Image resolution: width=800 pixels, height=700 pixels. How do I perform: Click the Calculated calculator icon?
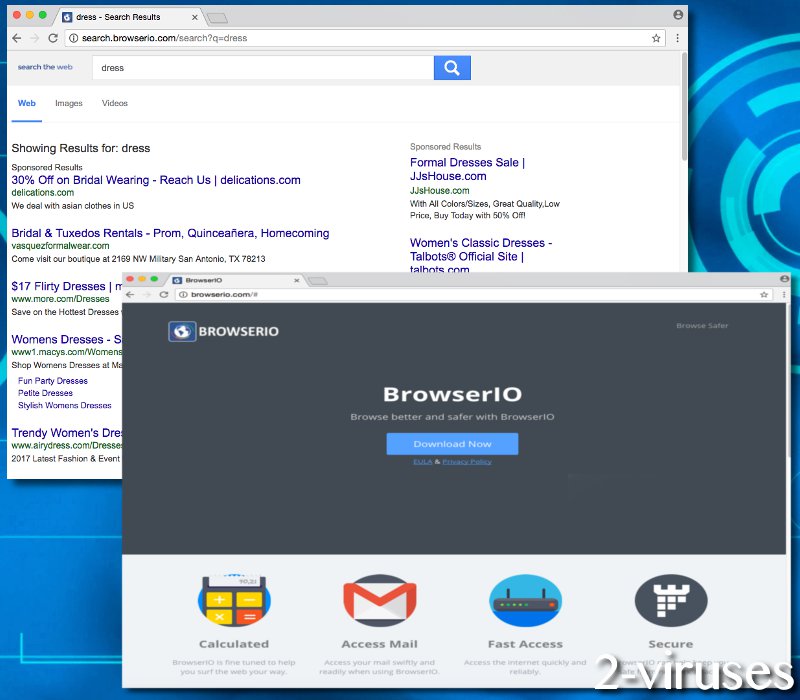[234, 600]
